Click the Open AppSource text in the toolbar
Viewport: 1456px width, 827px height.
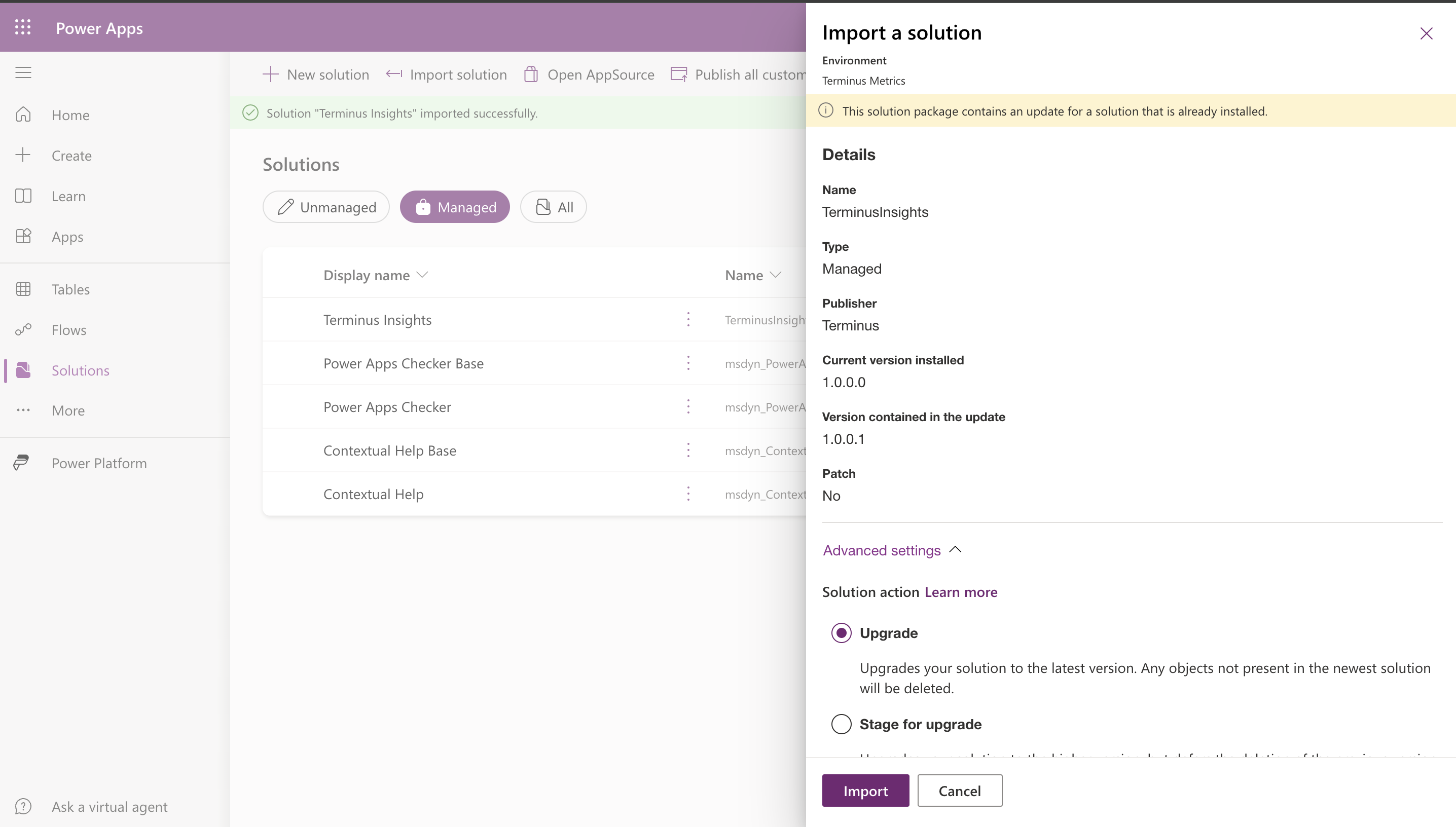(x=601, y=74)
